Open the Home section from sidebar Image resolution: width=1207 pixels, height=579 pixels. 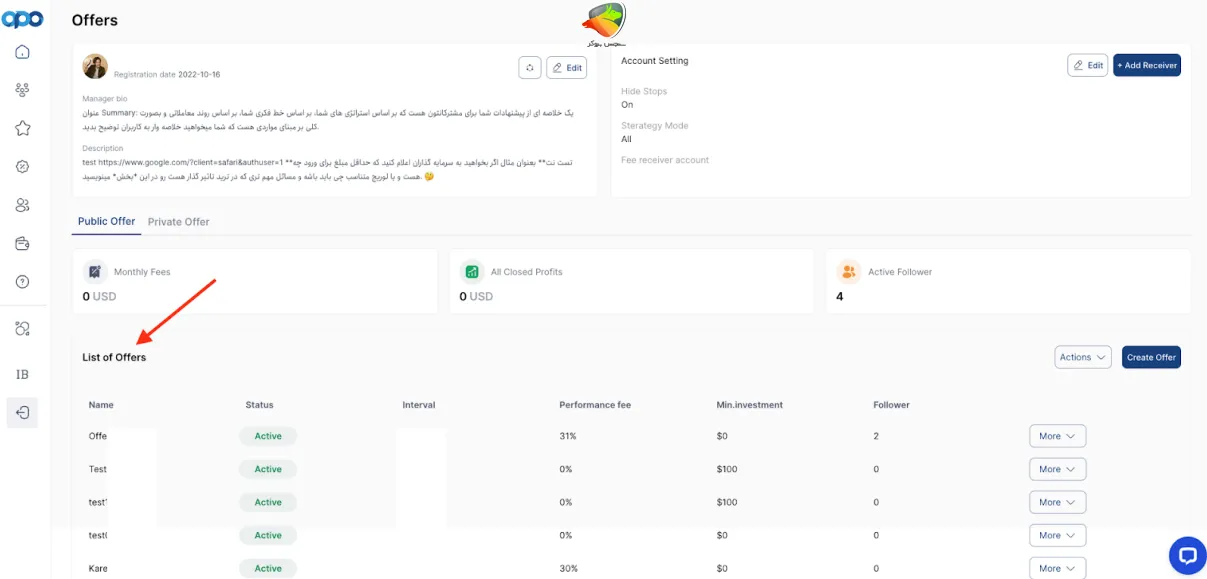pos(22,52)
